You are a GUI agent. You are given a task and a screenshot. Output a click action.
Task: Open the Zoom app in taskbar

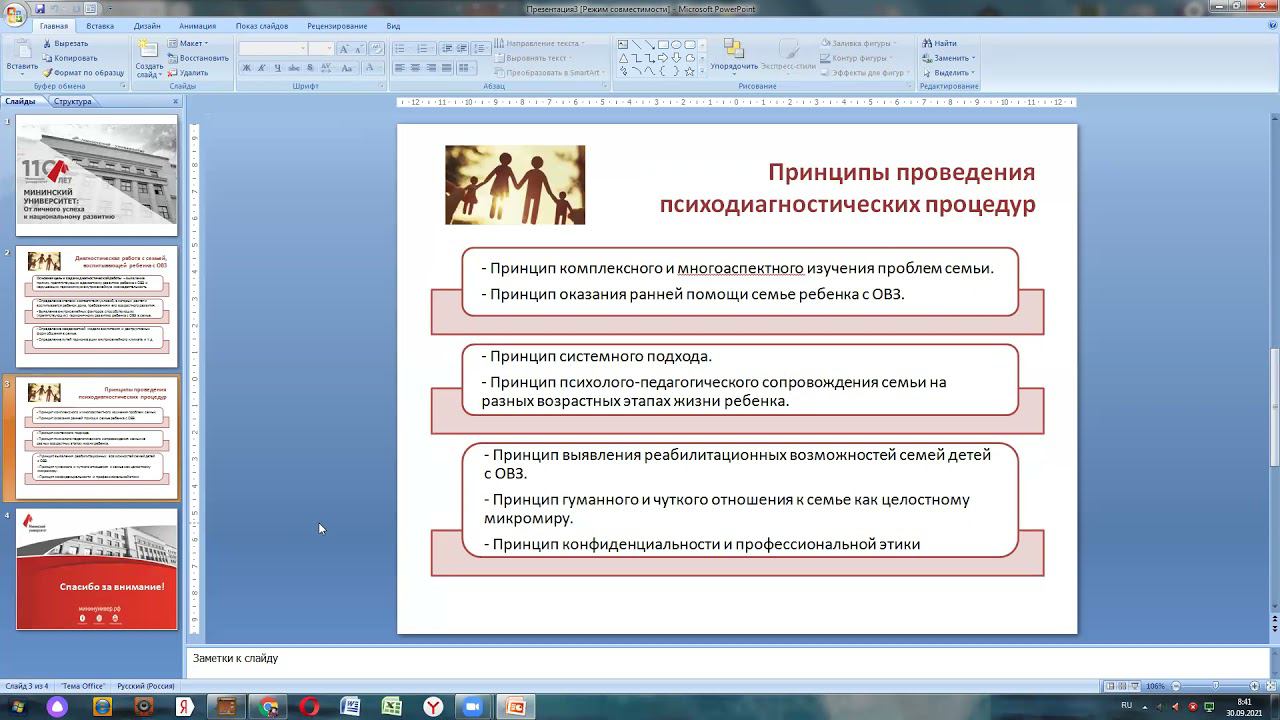(x=472, y=707)
